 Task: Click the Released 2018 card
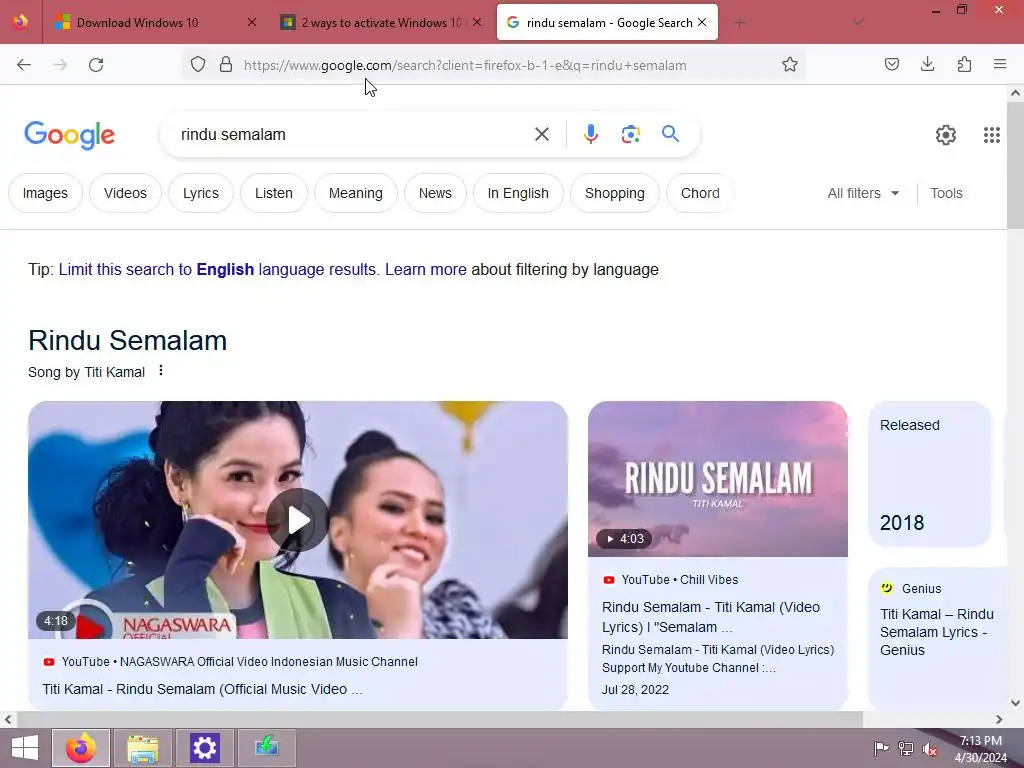point(930,473)
